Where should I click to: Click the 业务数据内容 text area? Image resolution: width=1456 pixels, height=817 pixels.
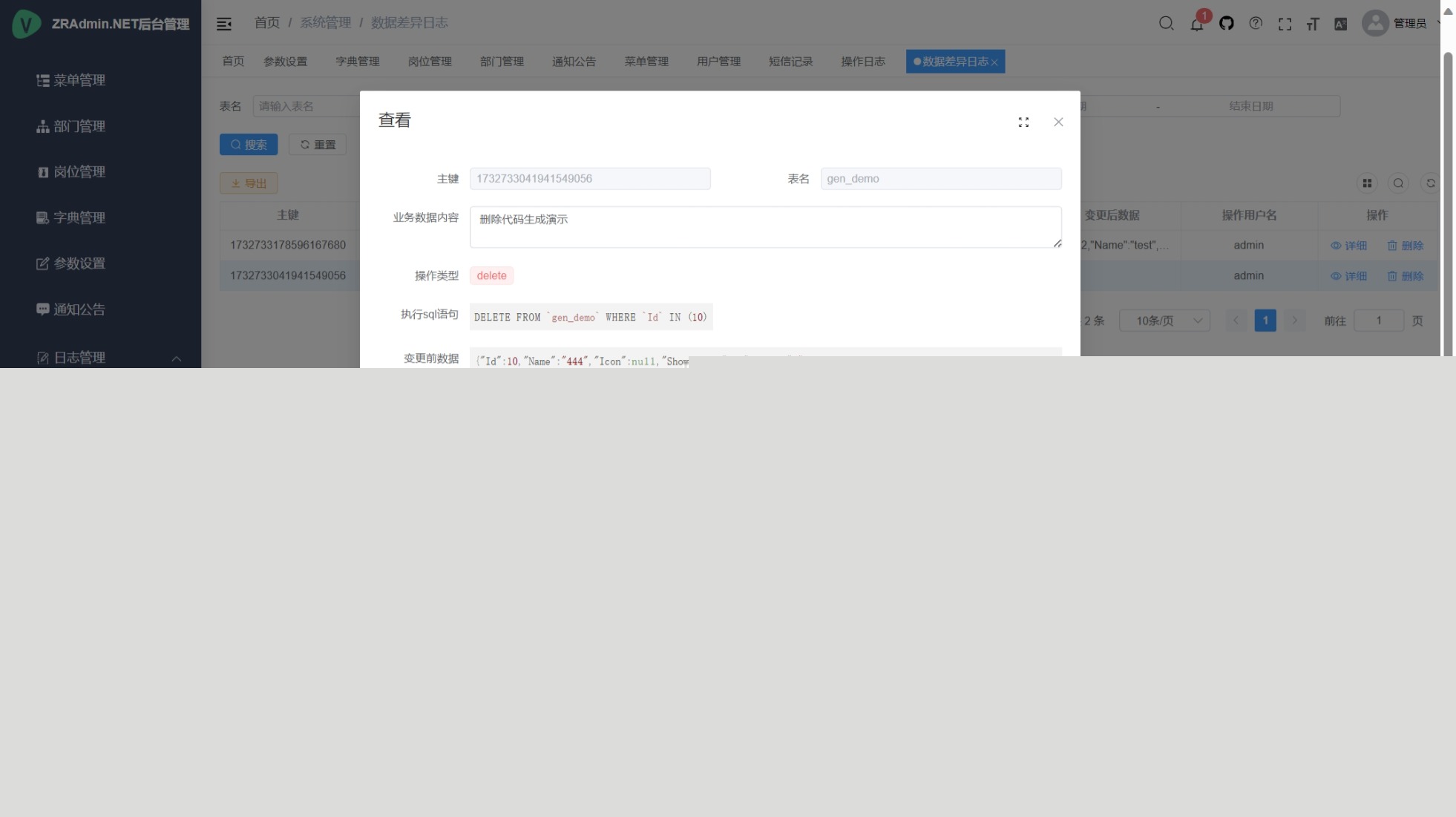765,227
